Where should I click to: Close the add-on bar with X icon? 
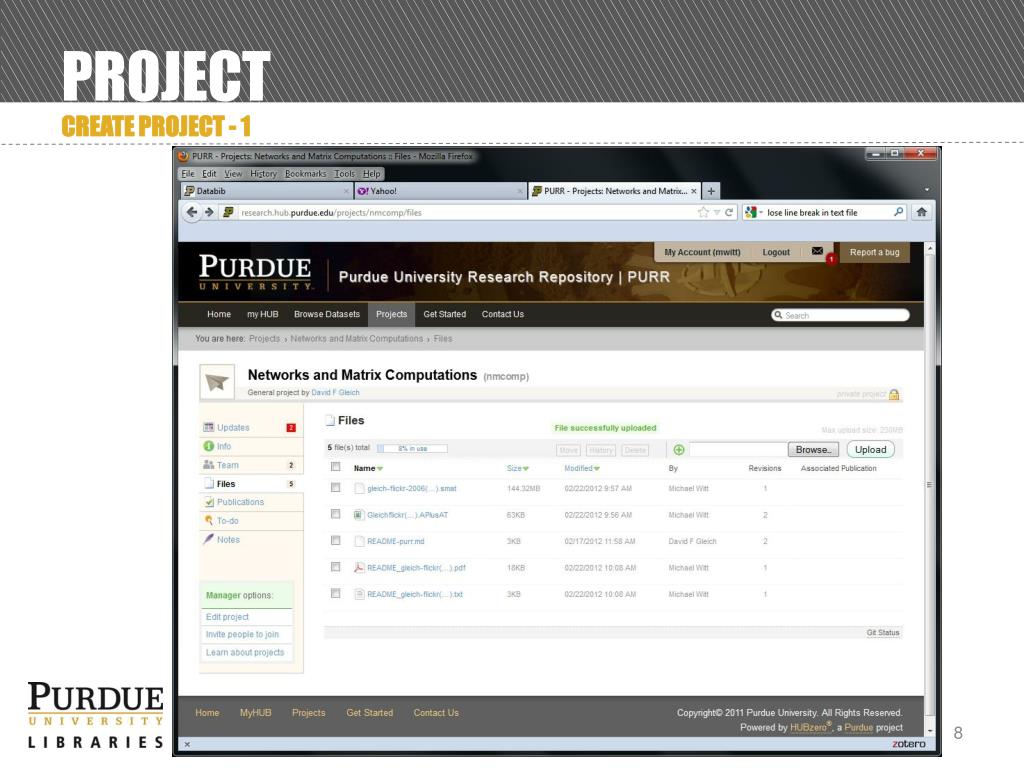point(187,744)
